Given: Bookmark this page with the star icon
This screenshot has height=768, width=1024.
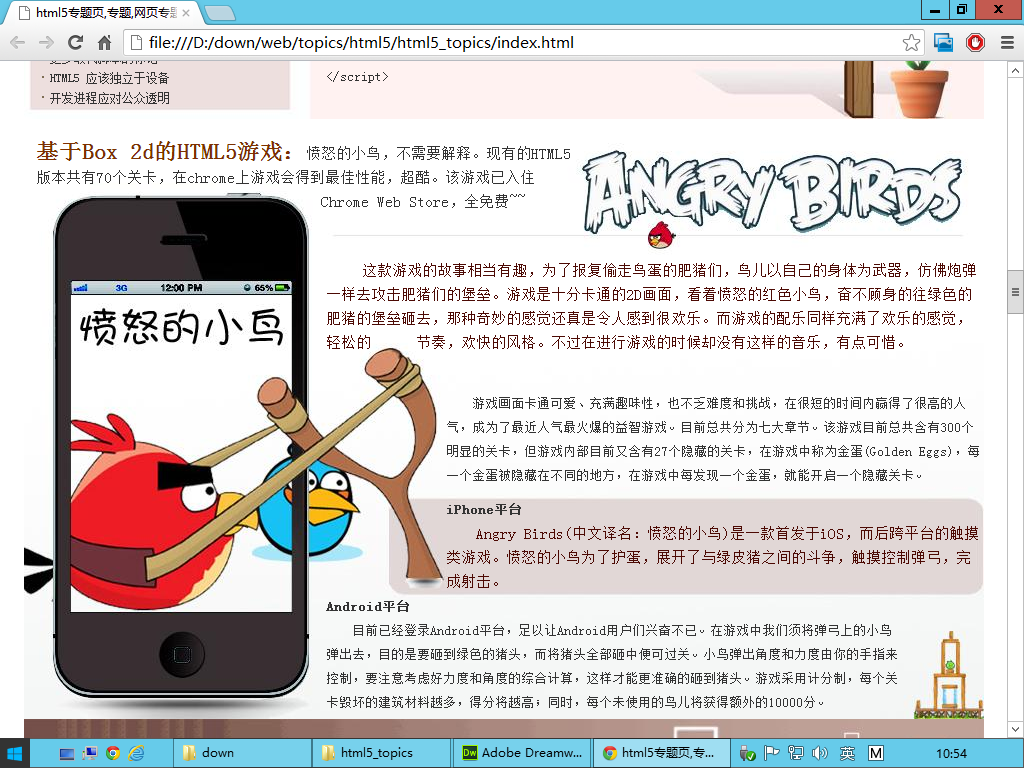Looking at the screenshot, I should click(x=911, y=43).
